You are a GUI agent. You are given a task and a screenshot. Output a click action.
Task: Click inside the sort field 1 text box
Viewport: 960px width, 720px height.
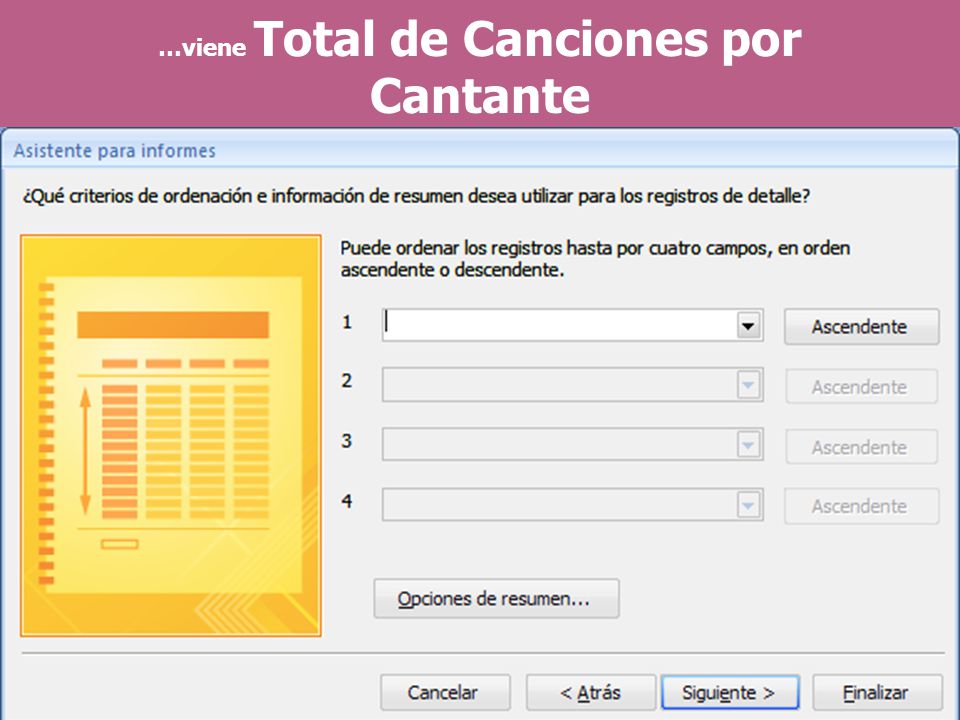point(560,325)
